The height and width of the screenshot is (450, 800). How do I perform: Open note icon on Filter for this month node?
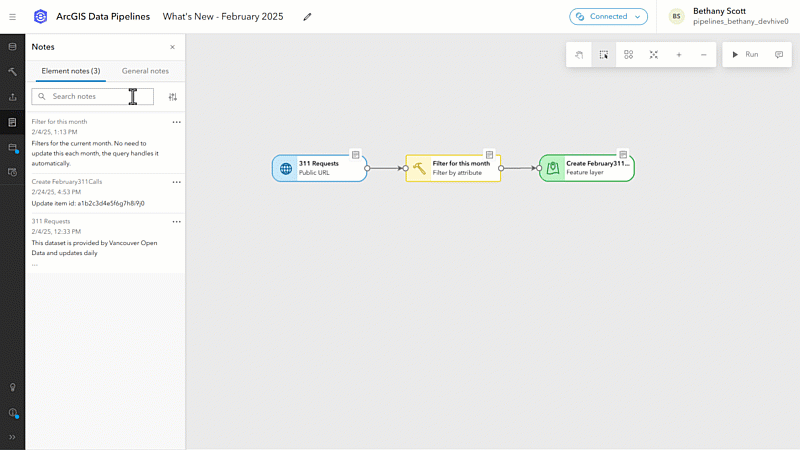coord(489,155)
